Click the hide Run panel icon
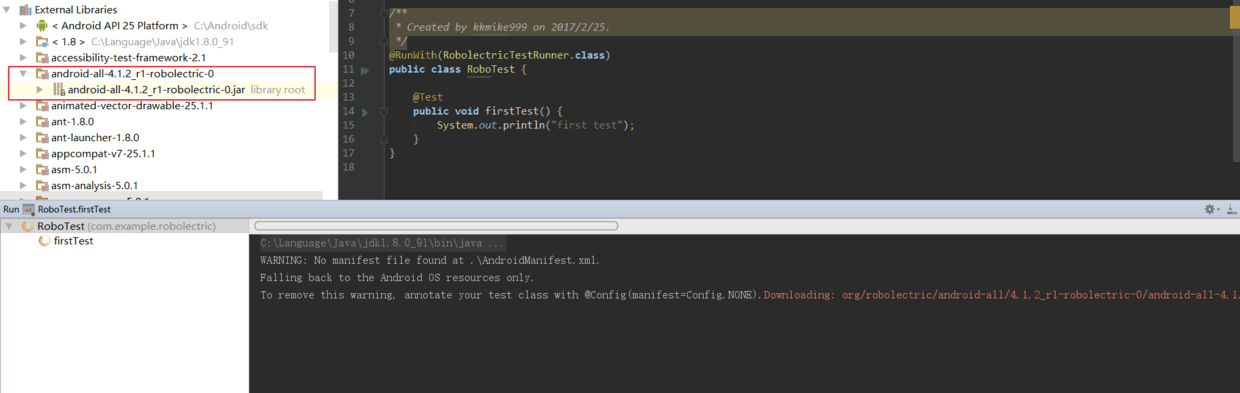This screenshot has width=1240, height=393. (1231, 210)
